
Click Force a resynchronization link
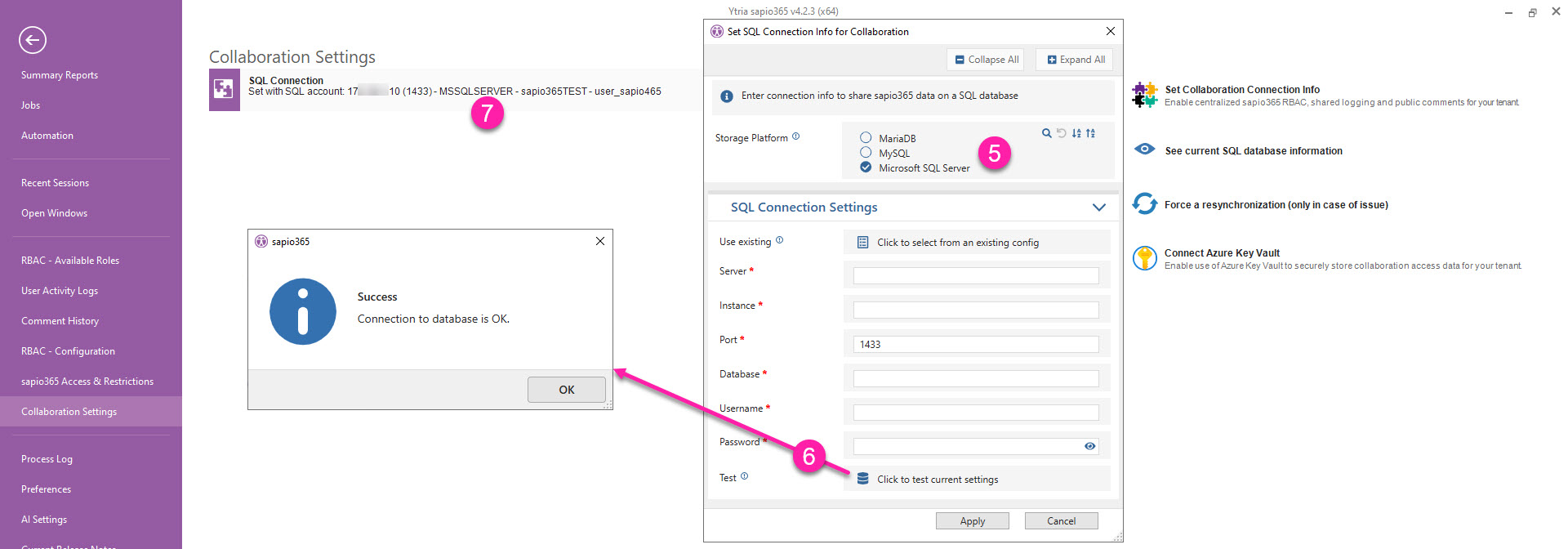tap(1276, 205)
